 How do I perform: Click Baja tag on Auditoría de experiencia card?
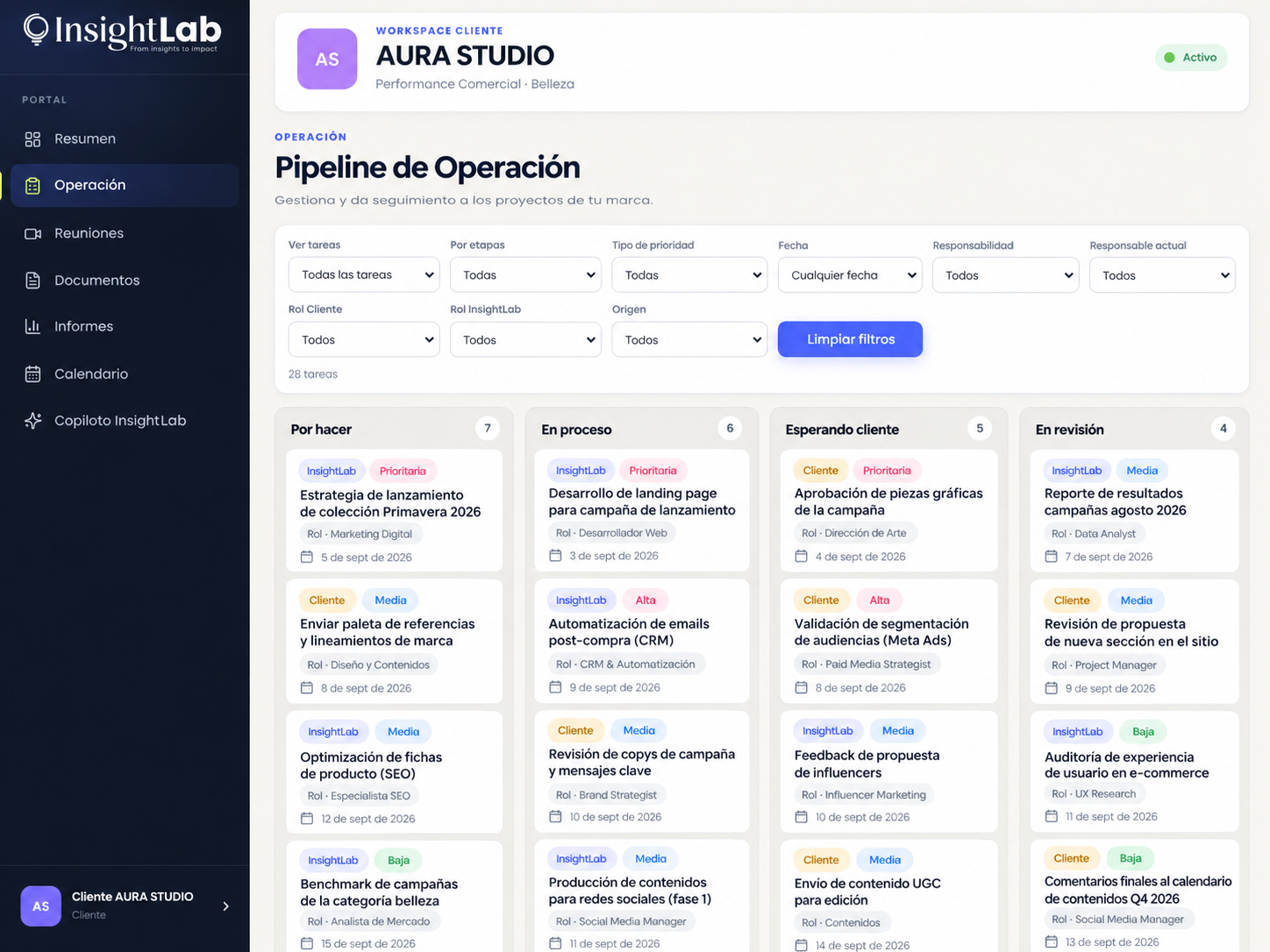[x=1143, y=732]
